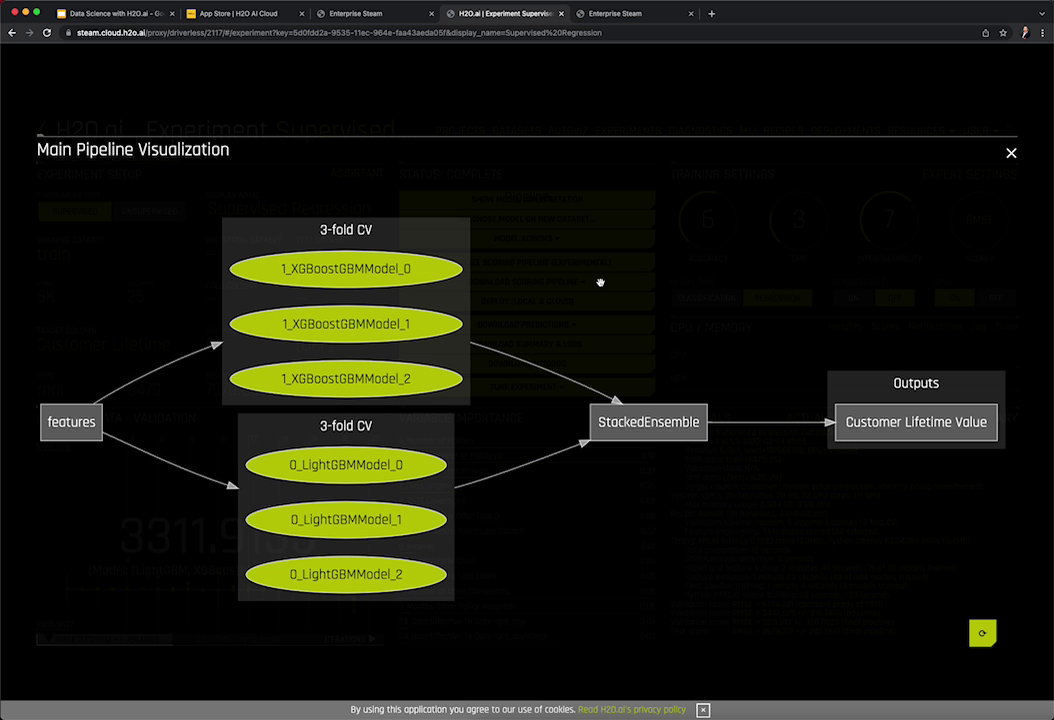Screen dimensions: 1054x720
Task: Click the green refresh icon button
Action: tap(982, 633)
